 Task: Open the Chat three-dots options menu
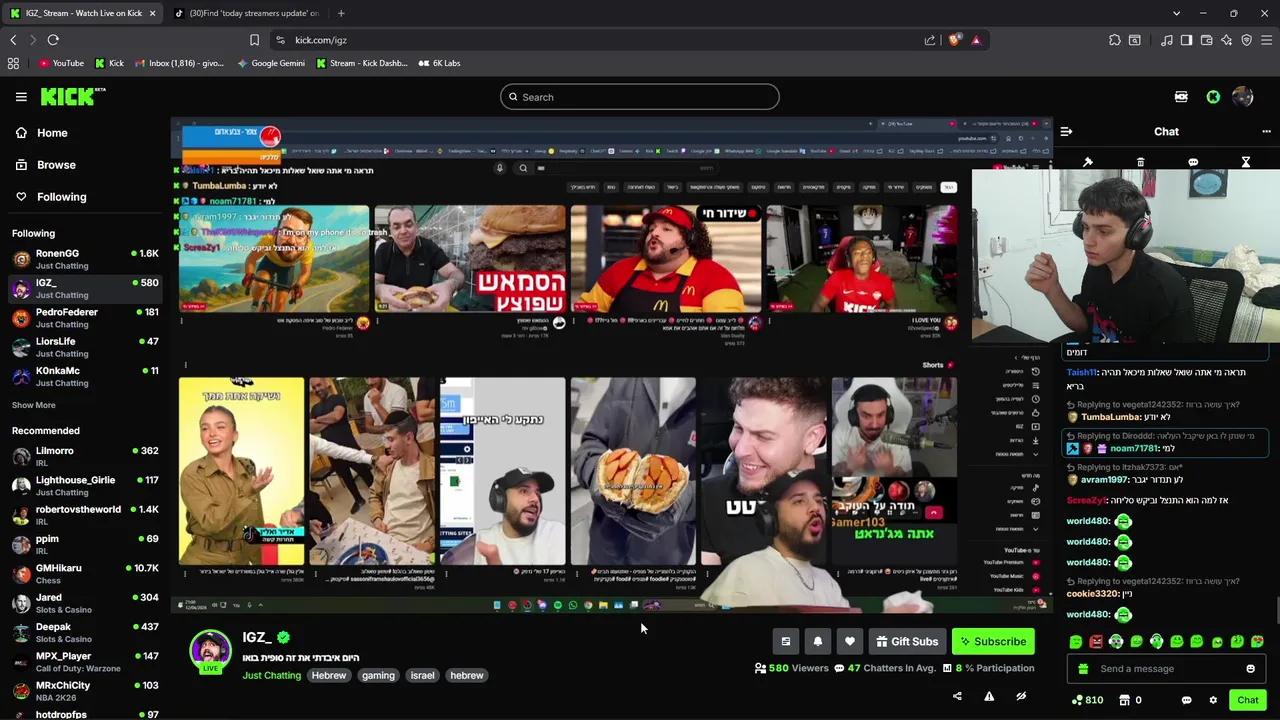click(1266, 131)
